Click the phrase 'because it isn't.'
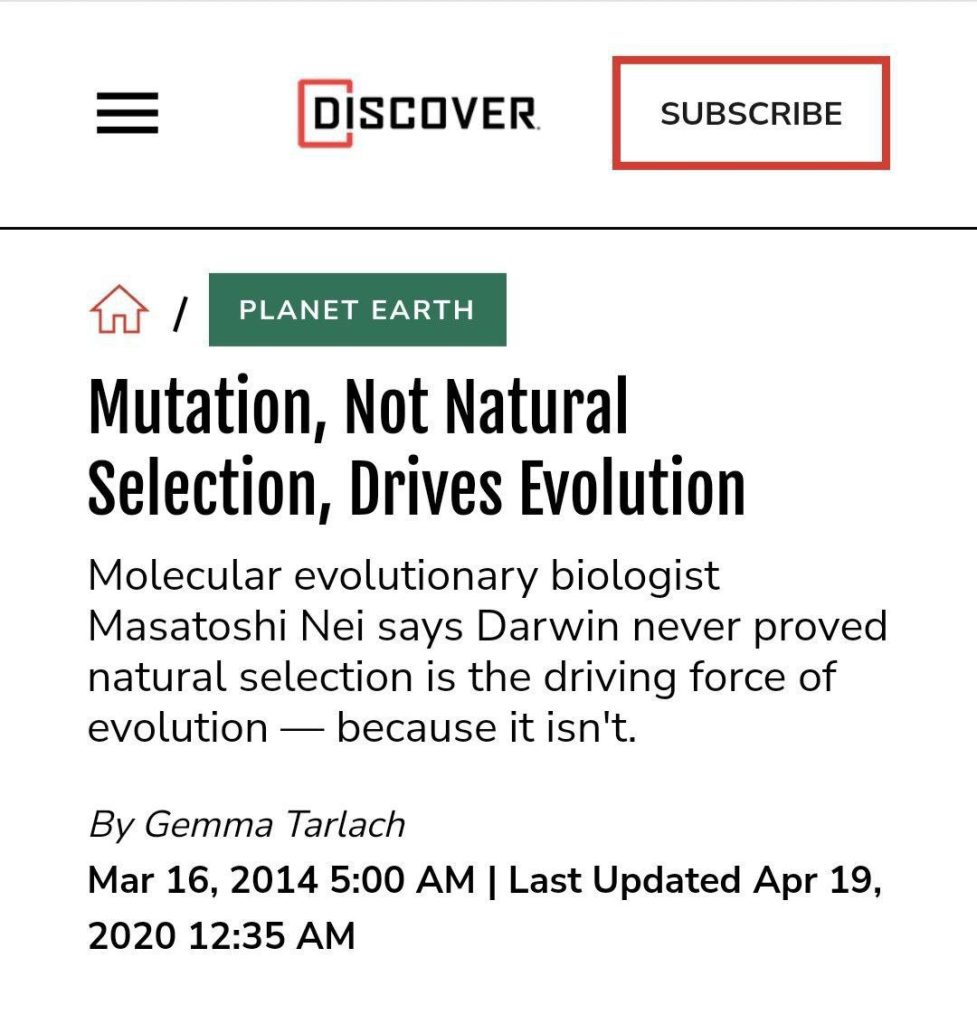 (486, 728)
